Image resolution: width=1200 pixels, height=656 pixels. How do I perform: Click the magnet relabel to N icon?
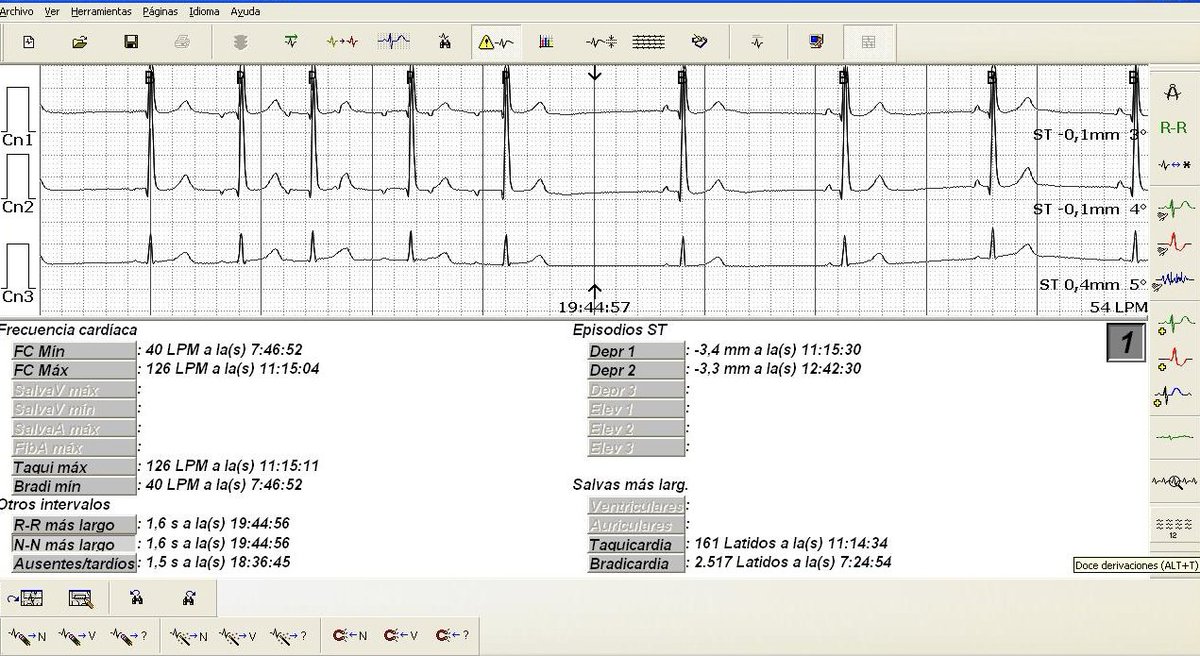coord(349,634)
